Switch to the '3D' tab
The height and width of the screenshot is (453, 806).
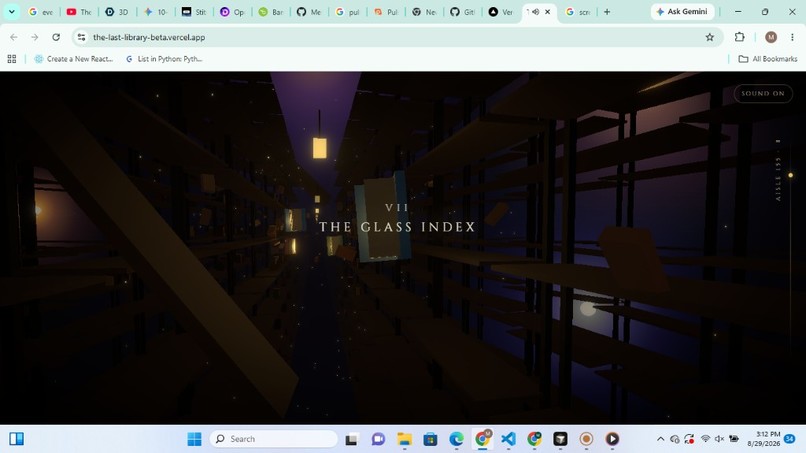(x=117, y=12)
